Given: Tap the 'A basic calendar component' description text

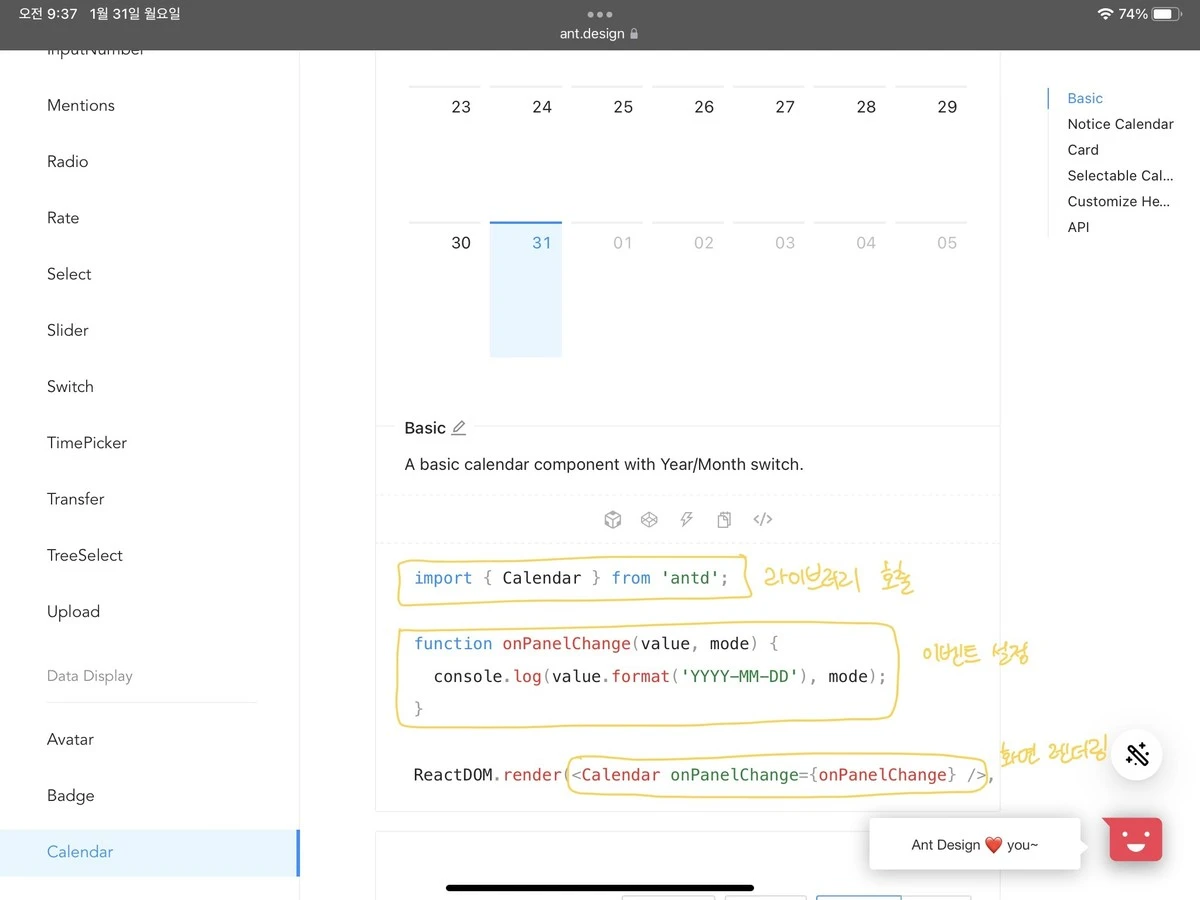Looking at the screenshot, I should [x=604, y=464].
